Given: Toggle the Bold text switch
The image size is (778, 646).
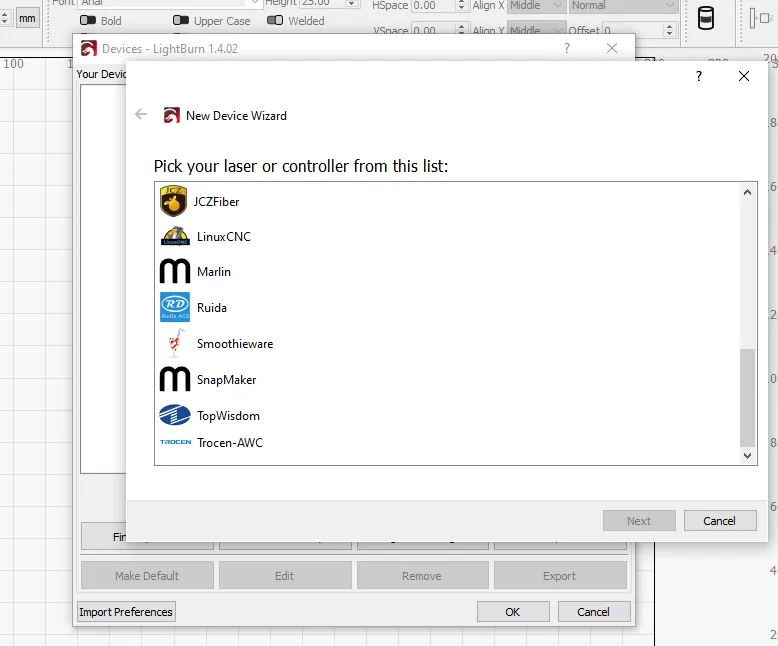Looking at the screenshot, I should pyautogui.click(x=88, y=20).
